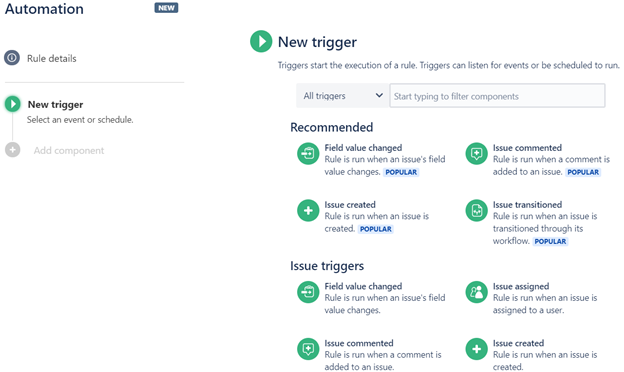This screenshot has width=624, height=372.
Task: Select the Issue commented icon under Recommended
Action: tap(476, 154)
